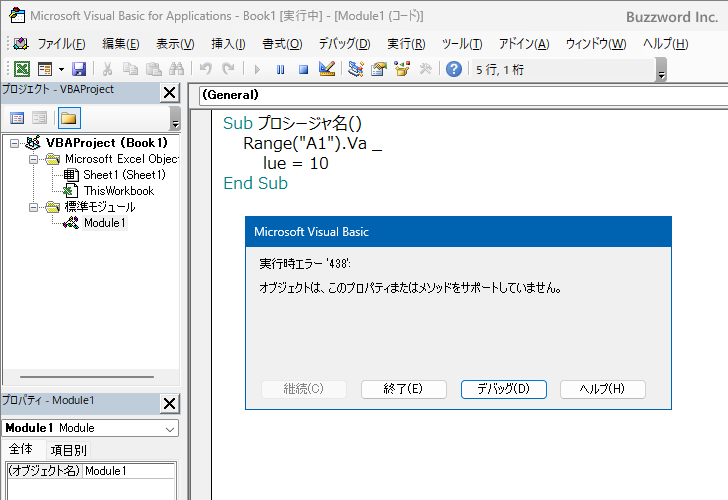Click the project tree horizontal scrollbar

87,377
